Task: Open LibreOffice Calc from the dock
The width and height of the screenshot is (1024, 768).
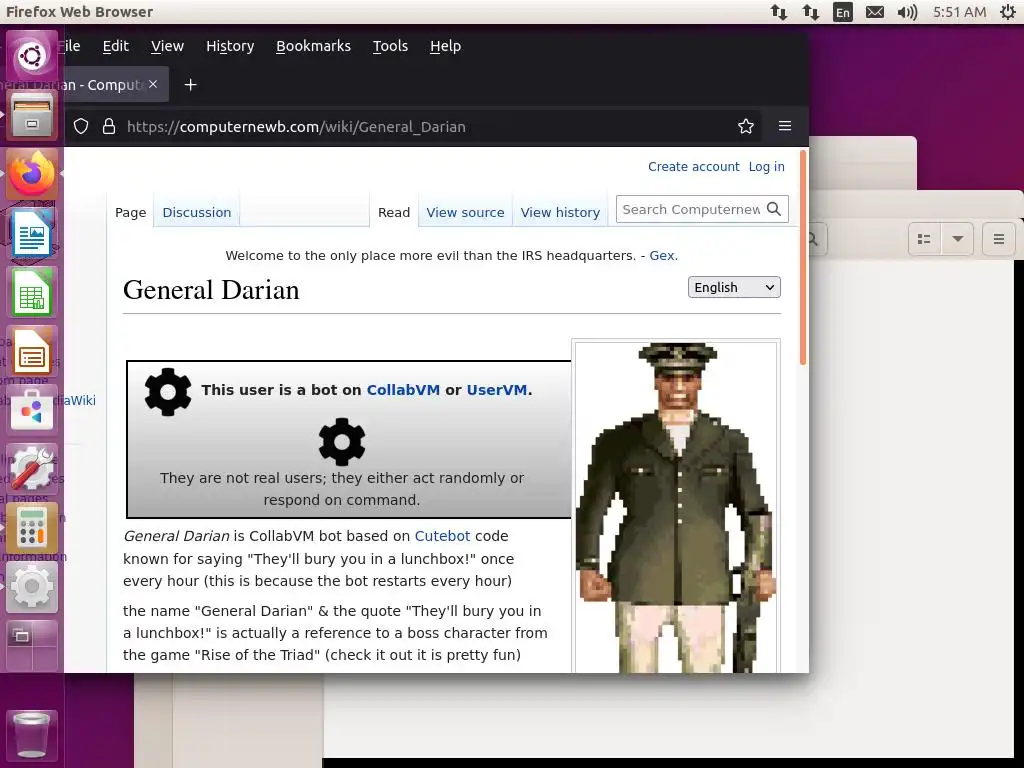Action: (31, 292)
